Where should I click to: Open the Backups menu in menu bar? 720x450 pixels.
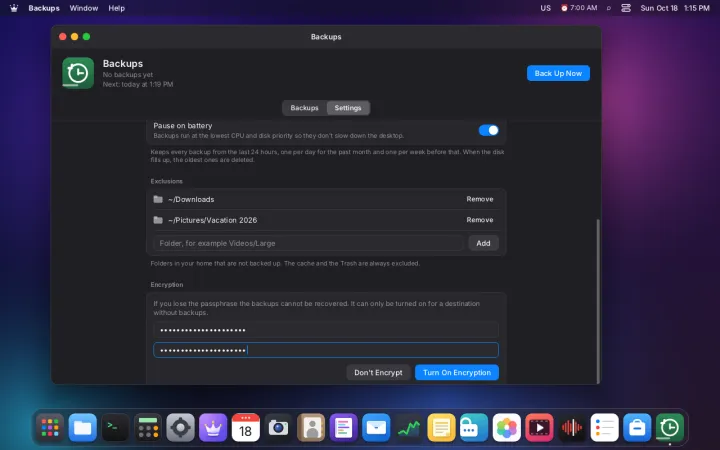tap(44, 8)
